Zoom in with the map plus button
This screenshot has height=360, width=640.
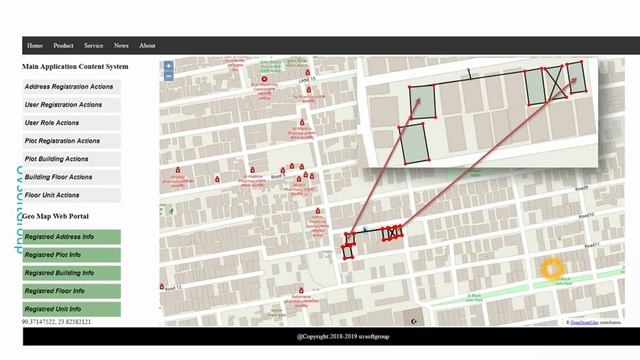(x=169, y=66)
